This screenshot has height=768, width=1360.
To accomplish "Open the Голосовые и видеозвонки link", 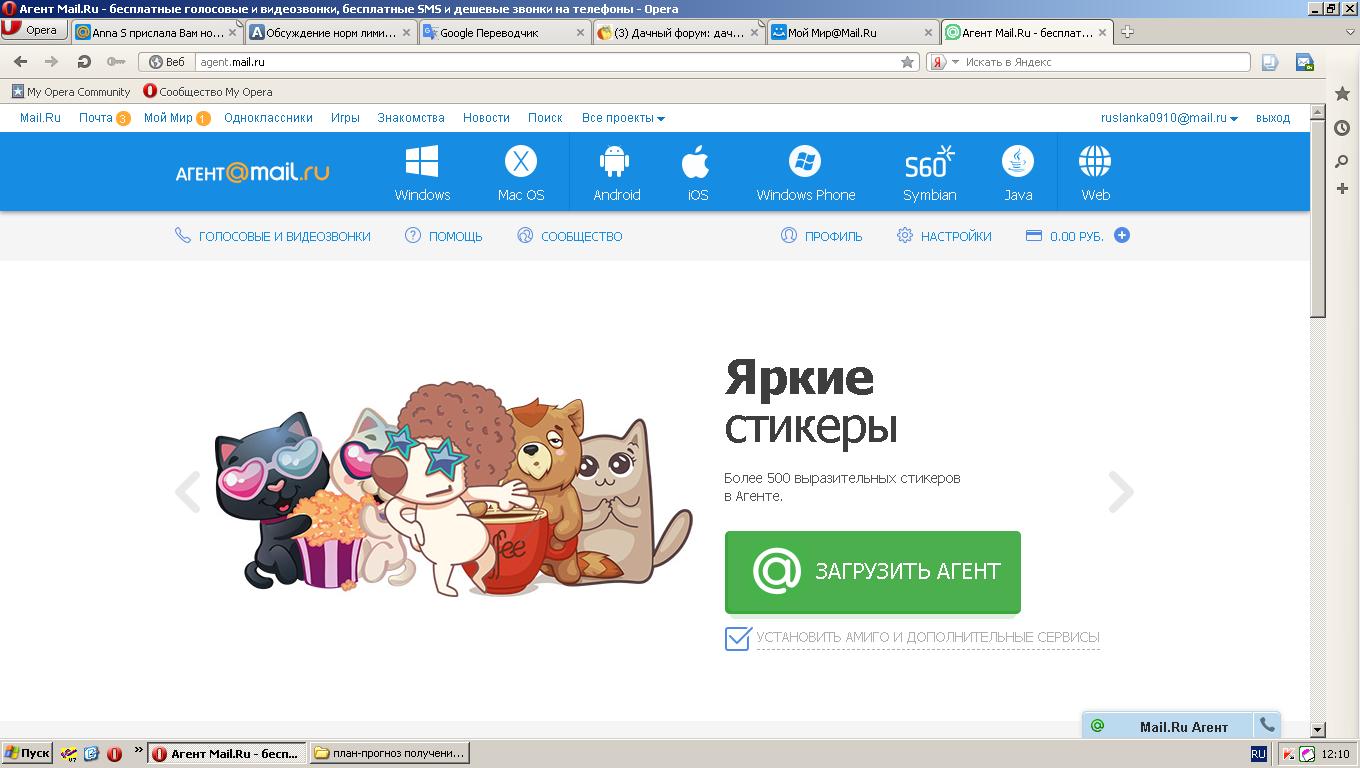I will click(x=284, y=237).
